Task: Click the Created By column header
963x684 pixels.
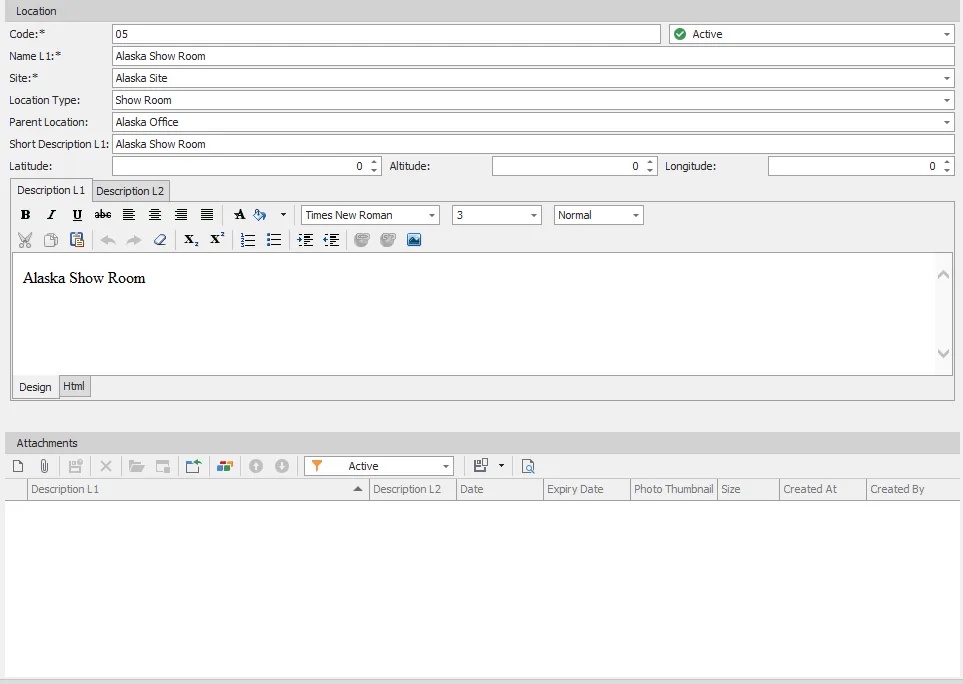Action: 896,489
